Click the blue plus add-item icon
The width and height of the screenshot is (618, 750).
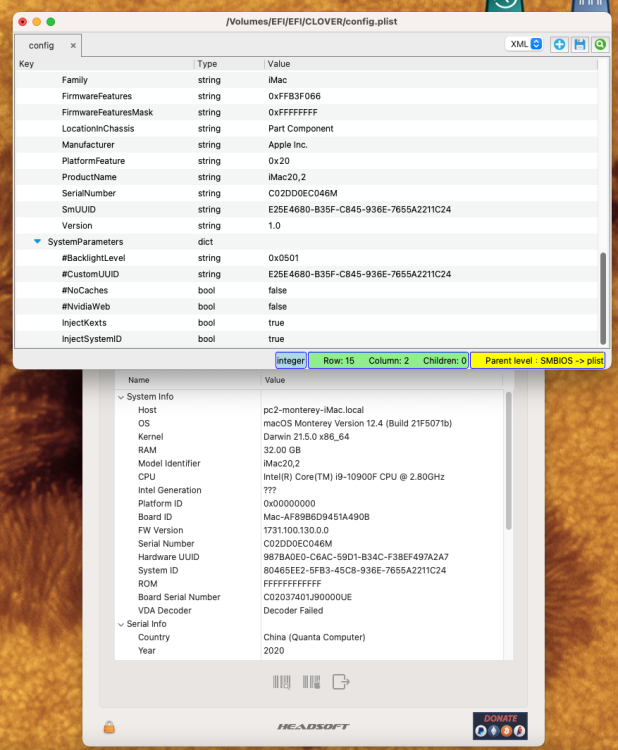pos(559,44)
